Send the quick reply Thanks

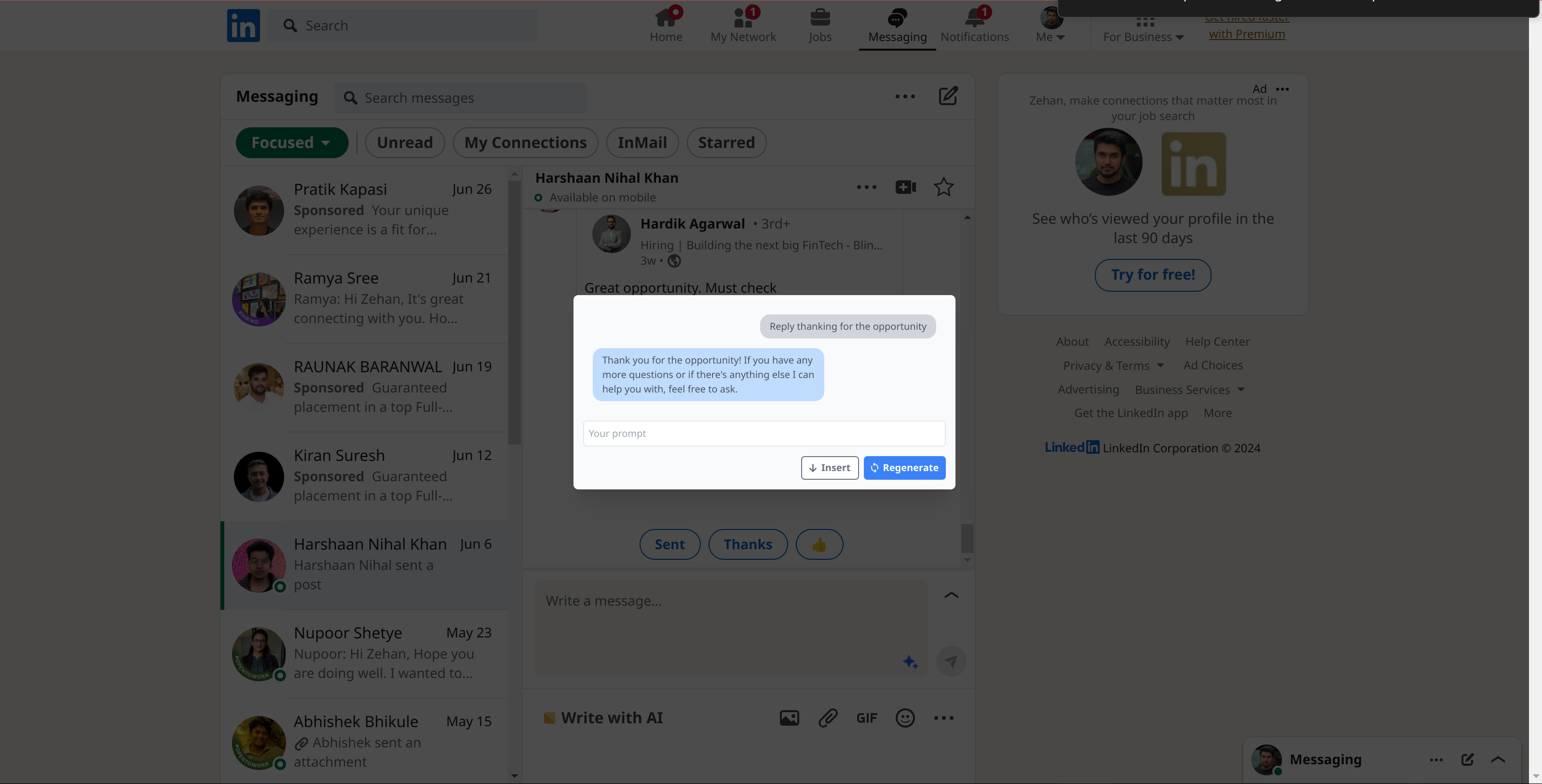point(748,544)
